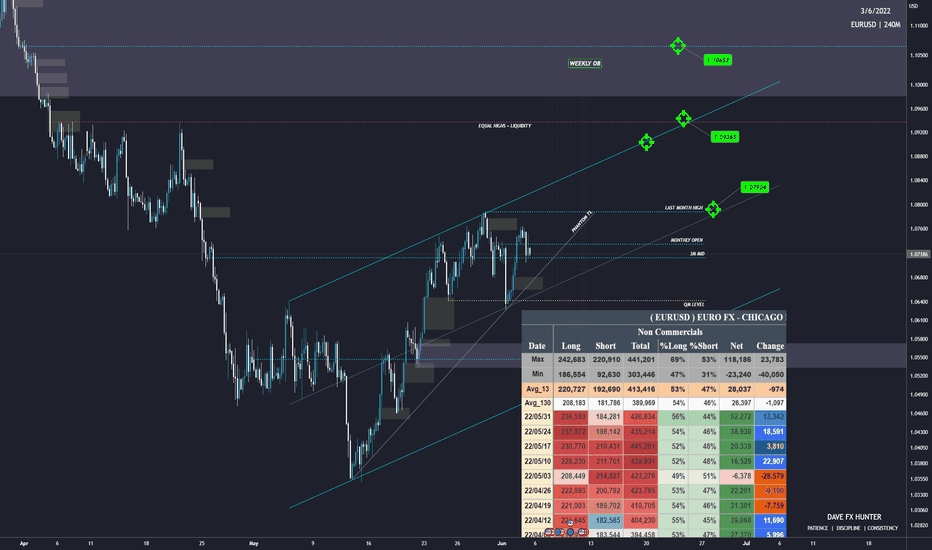Viewport: 932px width, 550px height.
Task: Click the 1.10000 price axis level
Action: (x=919, y=85)
